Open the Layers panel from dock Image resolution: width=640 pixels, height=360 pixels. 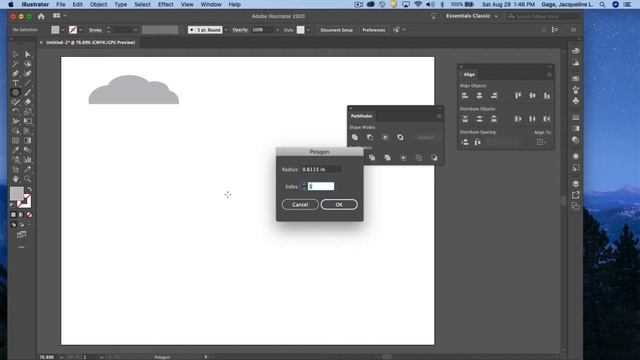[x=576, y=184]
